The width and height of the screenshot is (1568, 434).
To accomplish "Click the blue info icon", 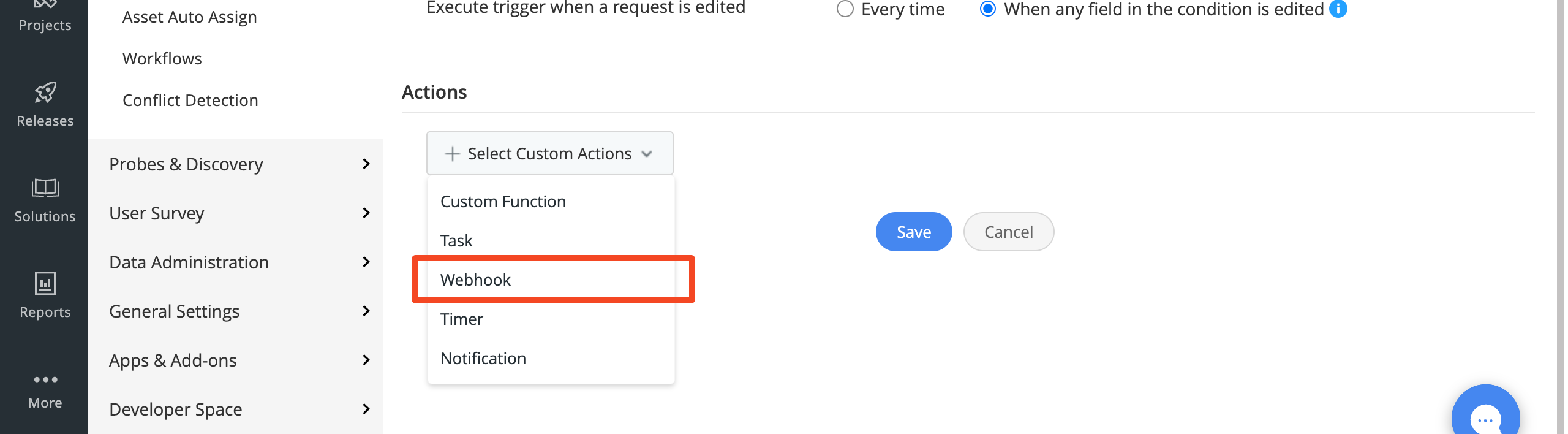I will coord(1338,9).
